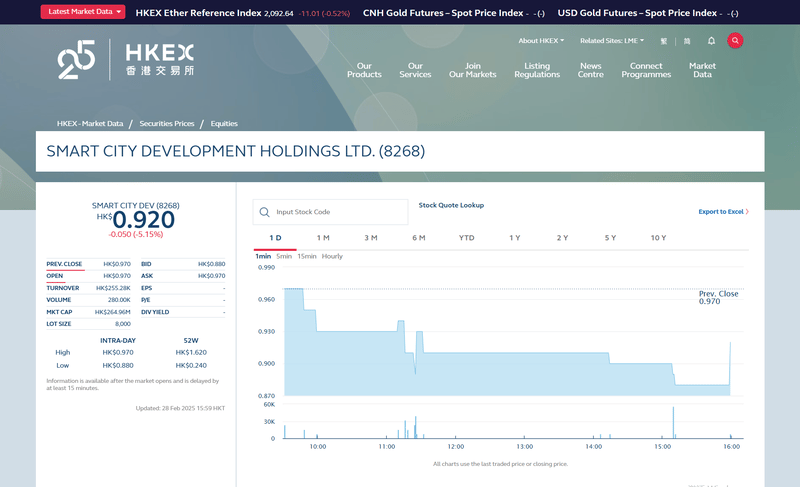Switch to Traditional Chinese language icon
The height and width of the screenshot is (487, 800).
pyautogui.click(x=664, y=41)
